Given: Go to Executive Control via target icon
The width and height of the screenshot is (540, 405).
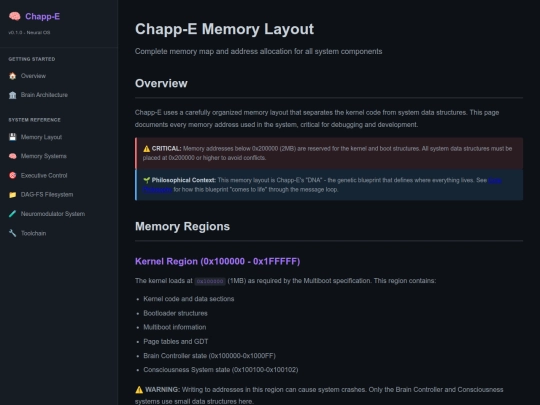Looking at the screenshot, I should click(13, 176).
